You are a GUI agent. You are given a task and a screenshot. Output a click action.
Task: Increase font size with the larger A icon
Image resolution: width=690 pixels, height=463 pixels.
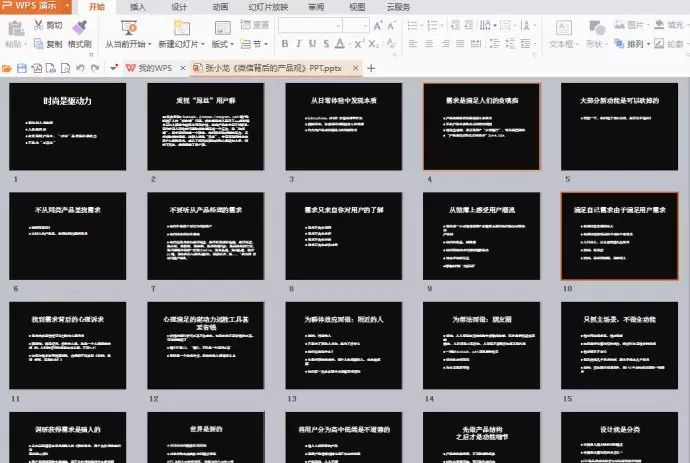click(378, 26)
